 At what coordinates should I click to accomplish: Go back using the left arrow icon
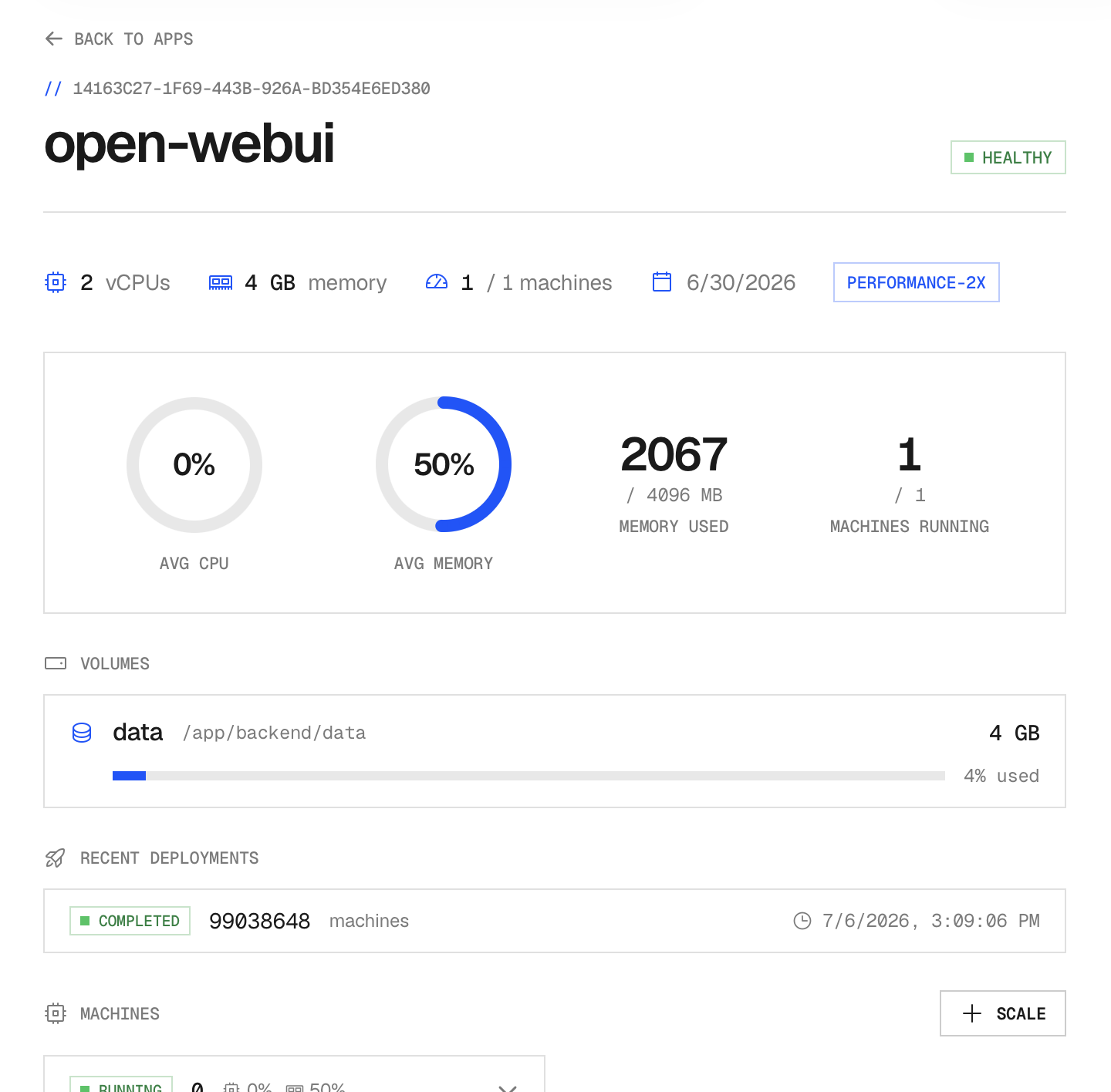(53, 39)
